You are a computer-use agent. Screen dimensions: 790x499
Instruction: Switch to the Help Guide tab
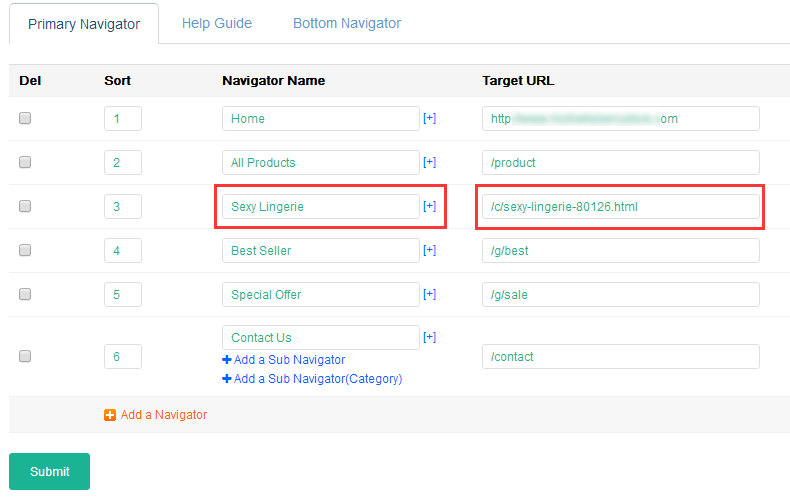click(217, 23)
